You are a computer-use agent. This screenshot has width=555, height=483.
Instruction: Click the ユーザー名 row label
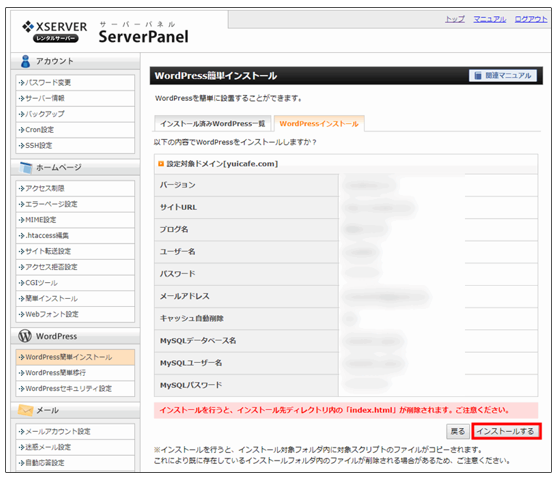[177, 252]
